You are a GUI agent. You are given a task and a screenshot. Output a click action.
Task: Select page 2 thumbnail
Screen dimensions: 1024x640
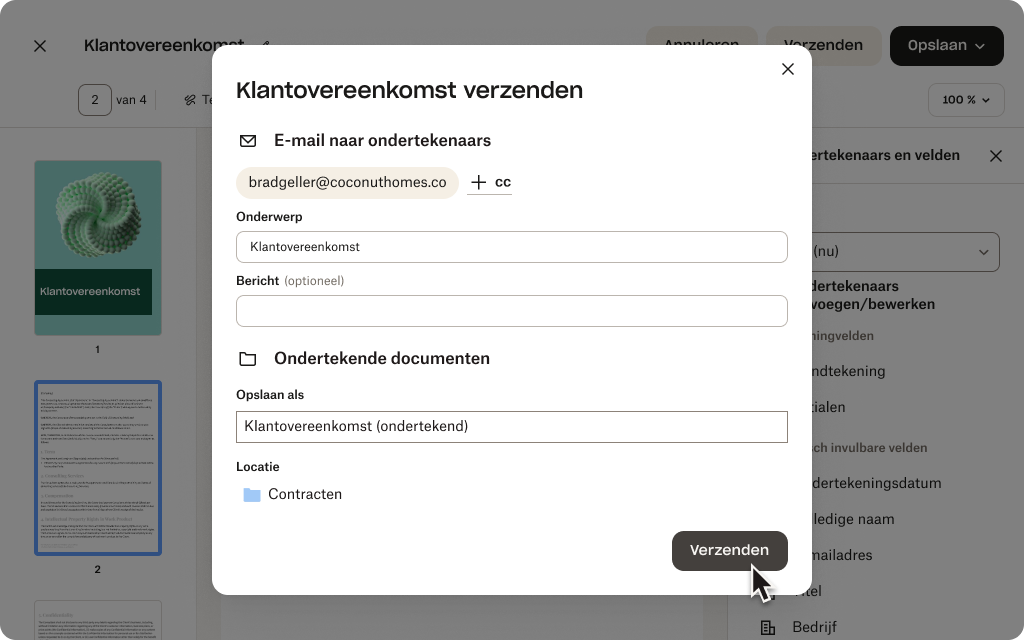click(x=98, y=468)
